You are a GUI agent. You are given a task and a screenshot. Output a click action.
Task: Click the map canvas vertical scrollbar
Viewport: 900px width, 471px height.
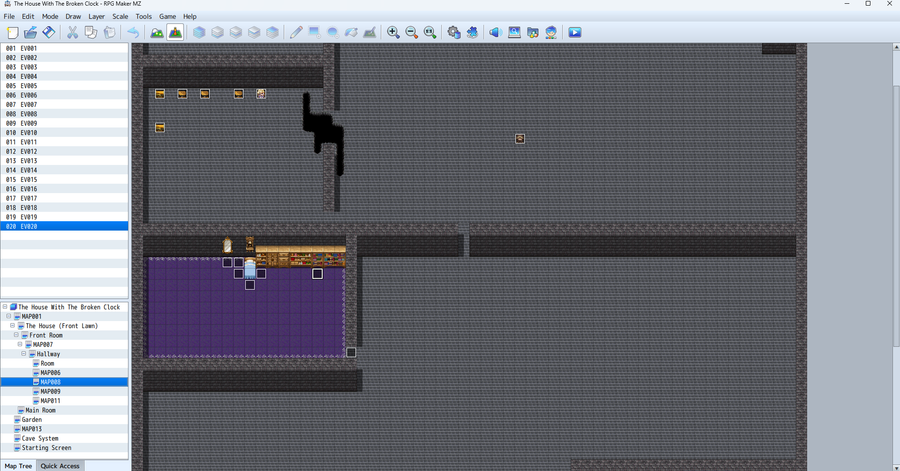[896, 215]
